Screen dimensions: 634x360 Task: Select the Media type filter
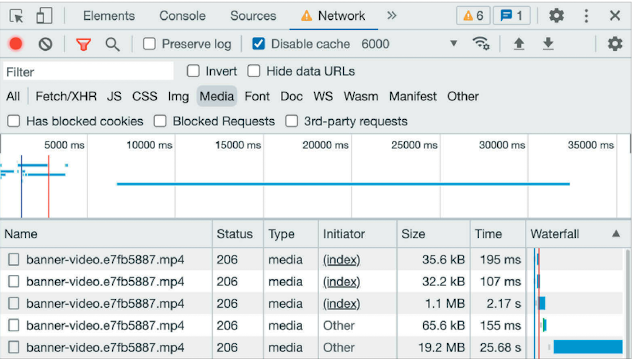(217, 96)
